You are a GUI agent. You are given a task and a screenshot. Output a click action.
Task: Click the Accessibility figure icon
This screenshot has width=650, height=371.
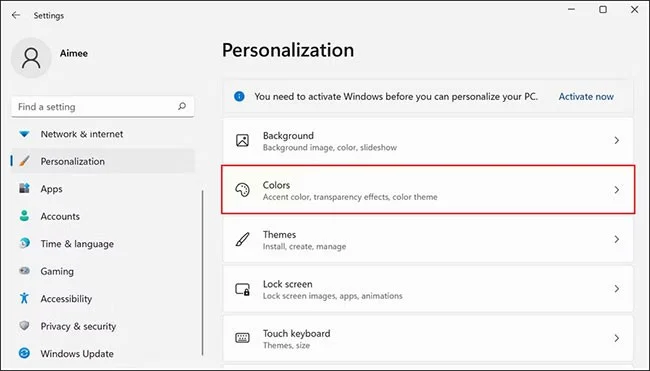(x=24, y=298)
